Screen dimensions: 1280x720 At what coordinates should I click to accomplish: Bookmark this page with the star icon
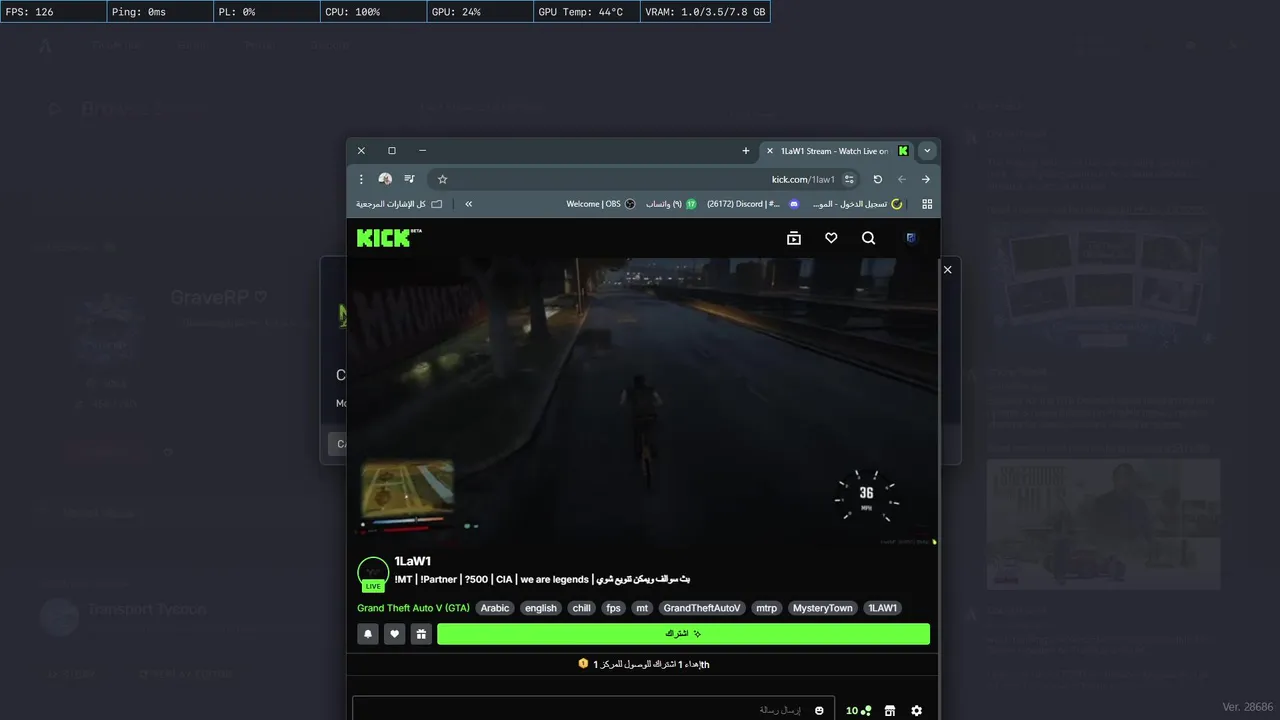click(x=443, y=179)
